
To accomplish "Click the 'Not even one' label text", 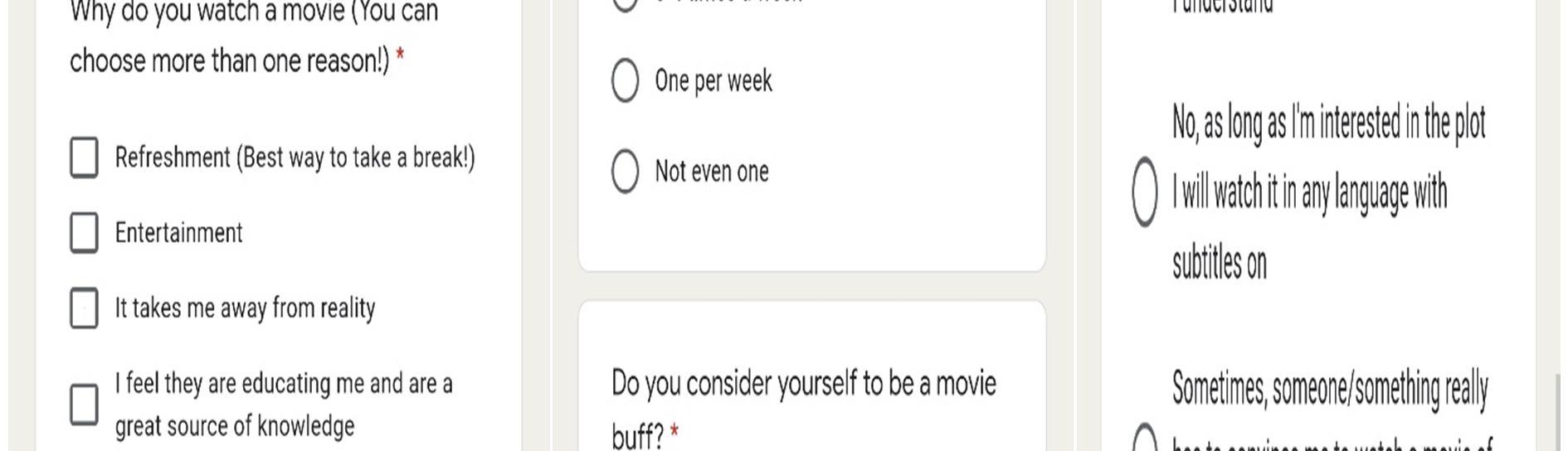I will click(x=712, y=172).
